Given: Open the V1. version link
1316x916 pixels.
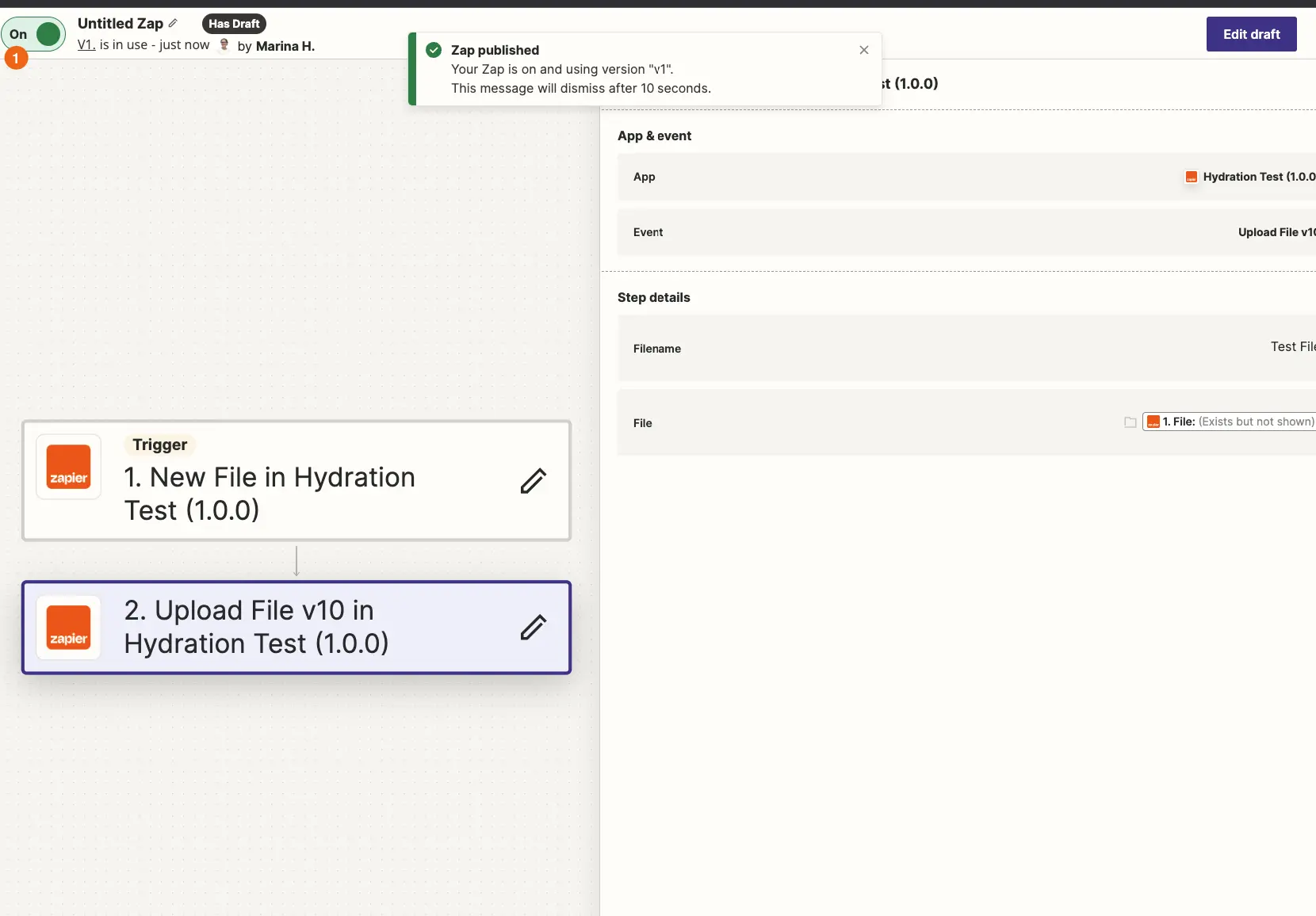Looking at the screenshot, I should tap(86, 45).
